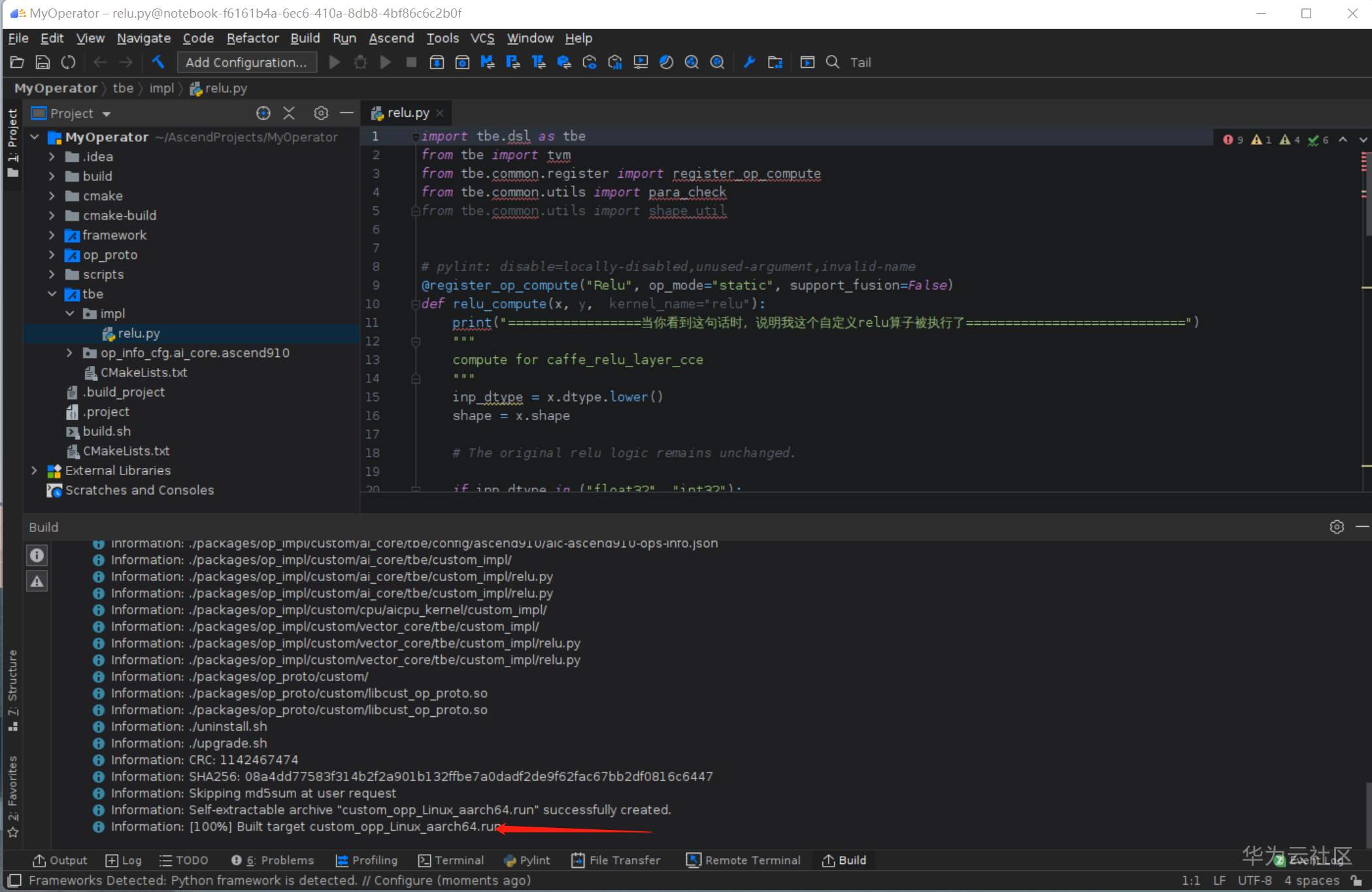This screenshot has height=892, width=1372.
Task: Click the wrench settings icon in toolbar
Action: click(749, 62)
